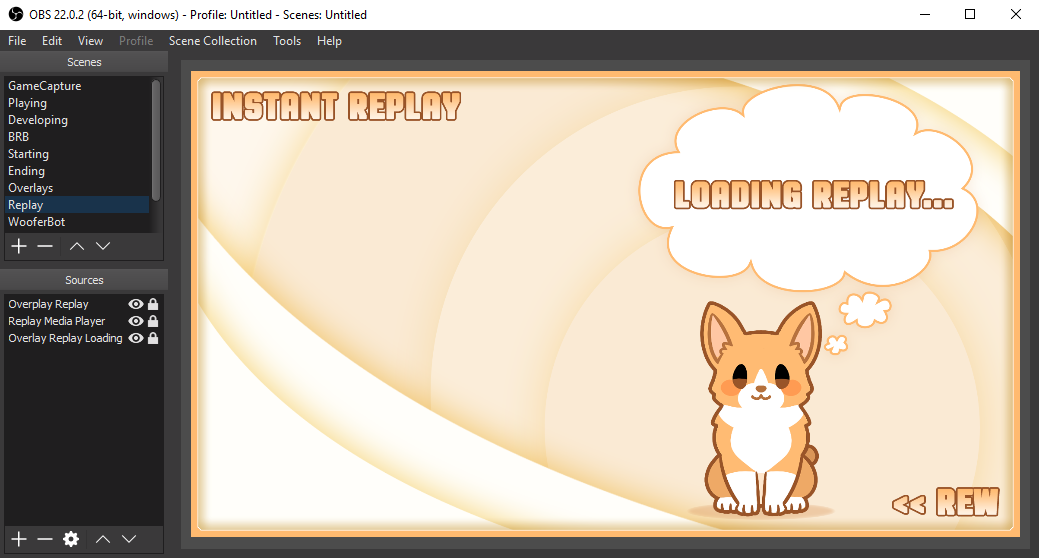The width and height of the screenshot is (1039, 558).
Task: Move source down in Sources list
Action: click(129, 539)
